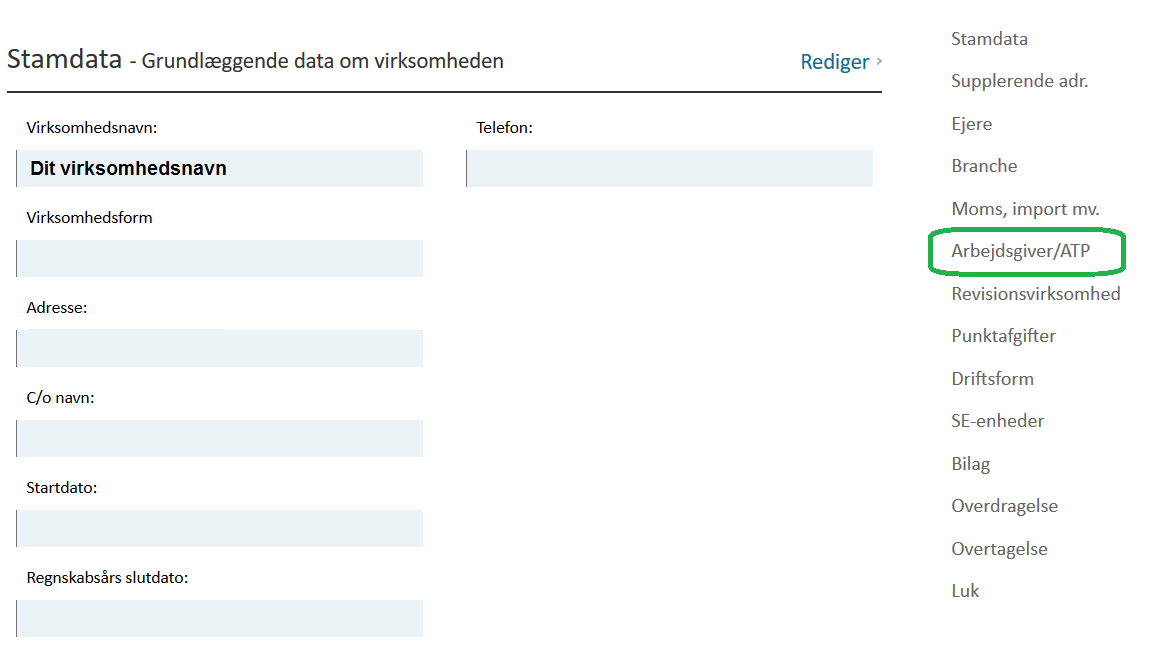Open Revisionsvirksomhed in the side menu

tap(1035, 294)
